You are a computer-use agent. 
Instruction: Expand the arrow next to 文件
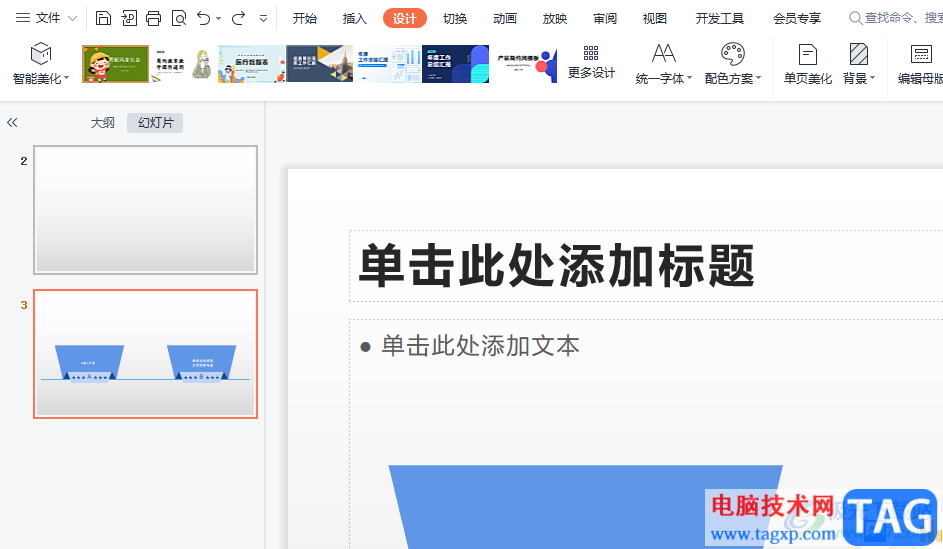pyautogui.click(x=72, y=19)
